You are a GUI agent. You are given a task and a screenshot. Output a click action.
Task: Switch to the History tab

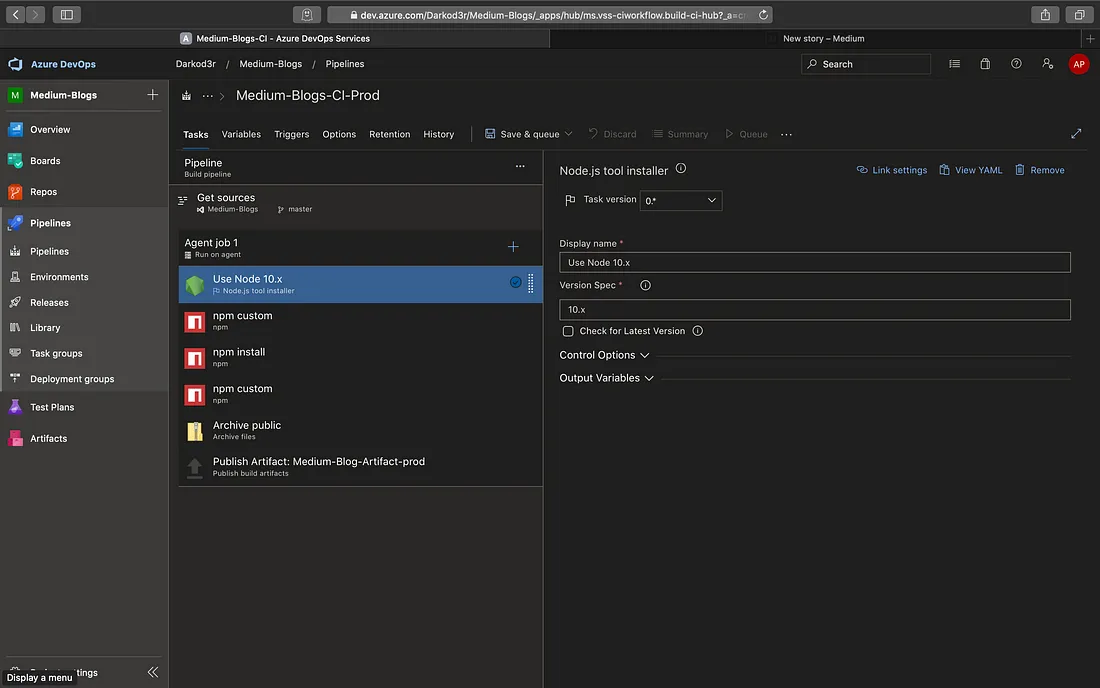tap(438, 134)
